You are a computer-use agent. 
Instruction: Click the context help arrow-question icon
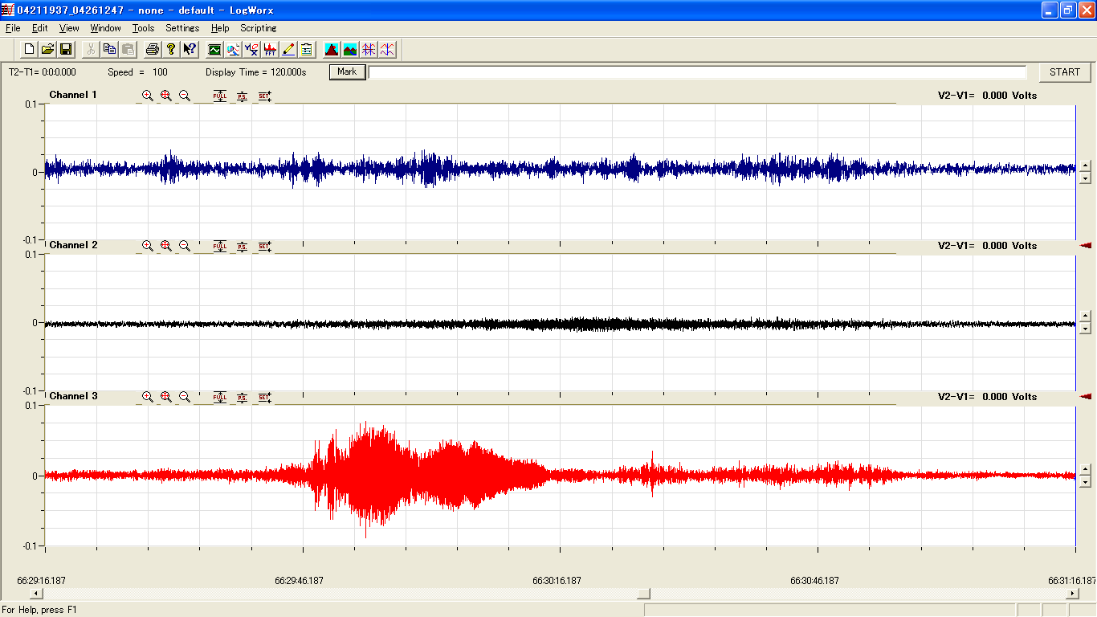pyautogui.click(x=189, y=49)
